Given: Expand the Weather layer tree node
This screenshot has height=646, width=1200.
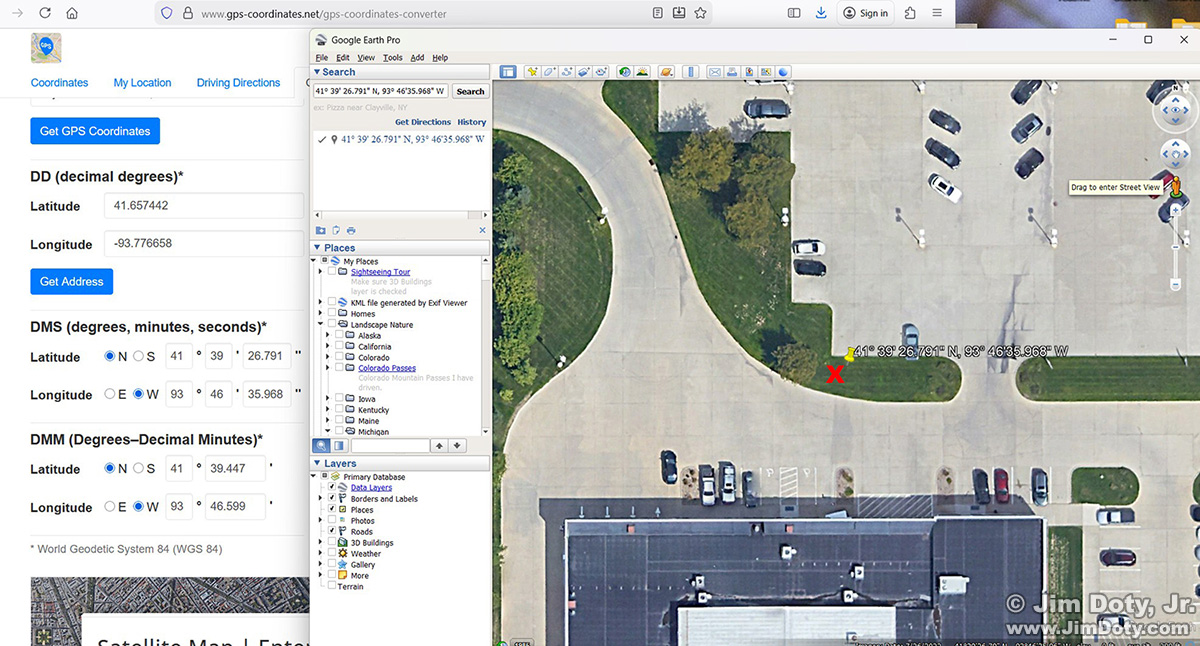Looking at the screenshot, I should (x=320, y=554).
